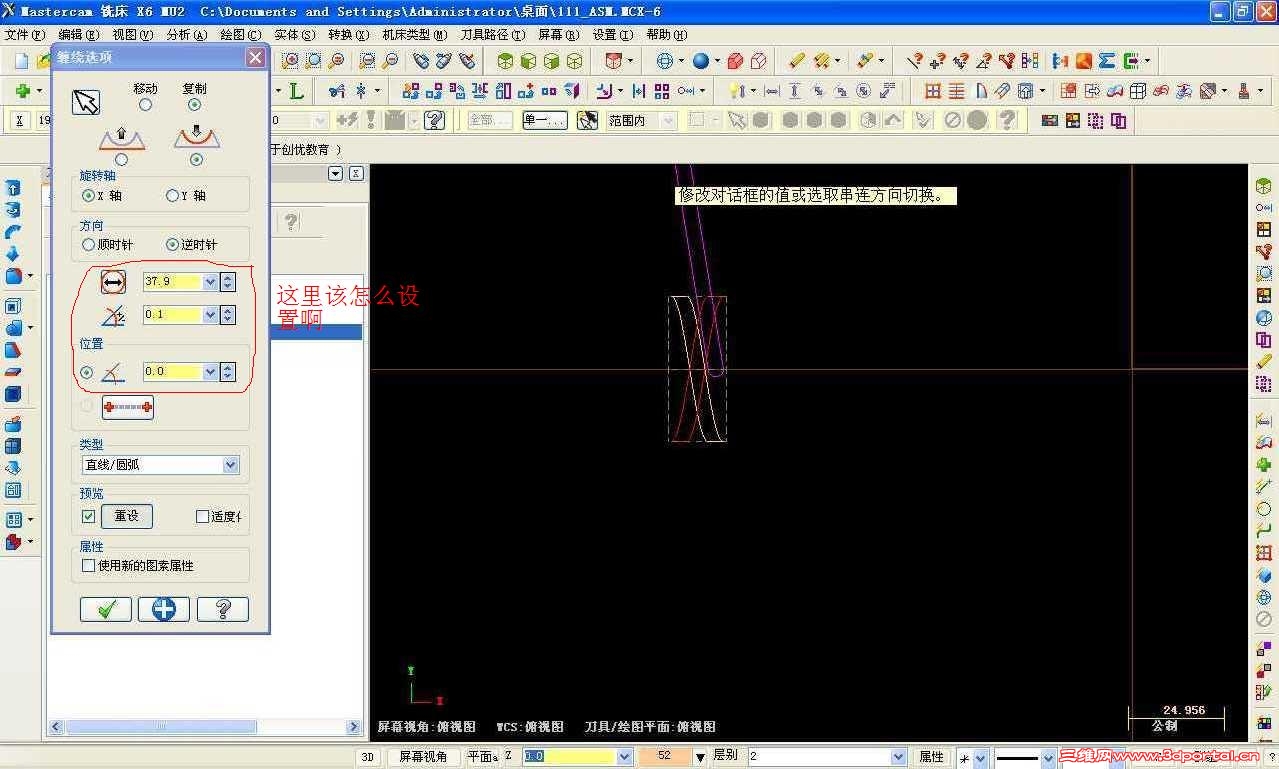Click the help question box on third toolbar

click(x=434, y=121)
